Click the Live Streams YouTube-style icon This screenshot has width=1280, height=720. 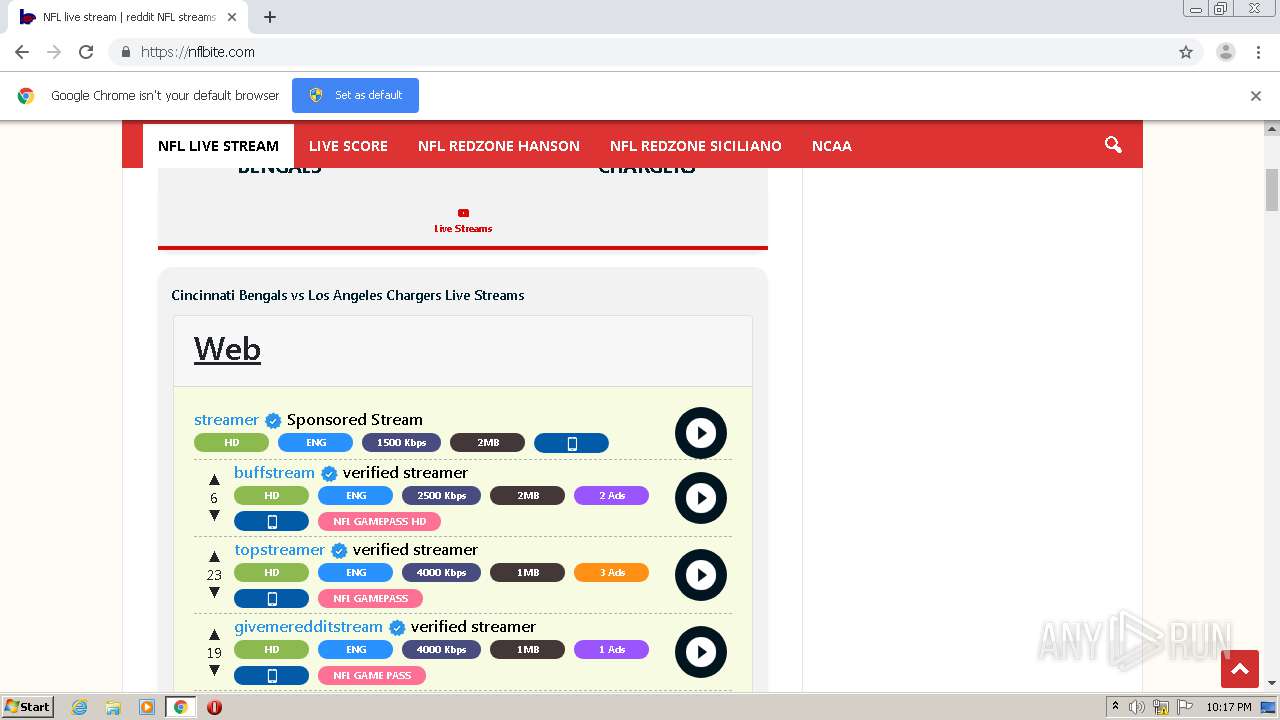coord(463,212)
